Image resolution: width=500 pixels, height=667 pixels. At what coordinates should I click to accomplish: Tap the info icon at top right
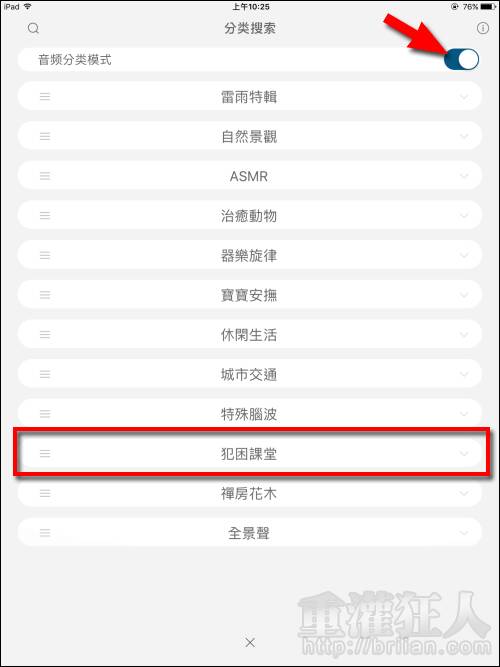tap(482, 29)
